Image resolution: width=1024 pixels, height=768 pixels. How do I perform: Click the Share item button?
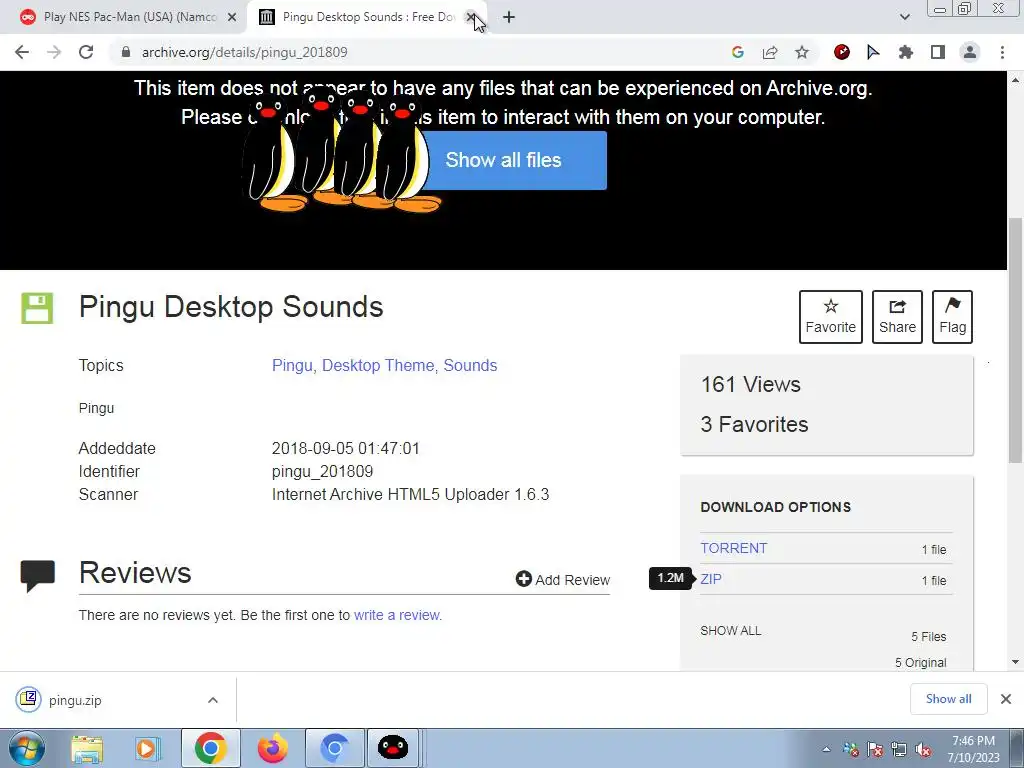(897, 317)
